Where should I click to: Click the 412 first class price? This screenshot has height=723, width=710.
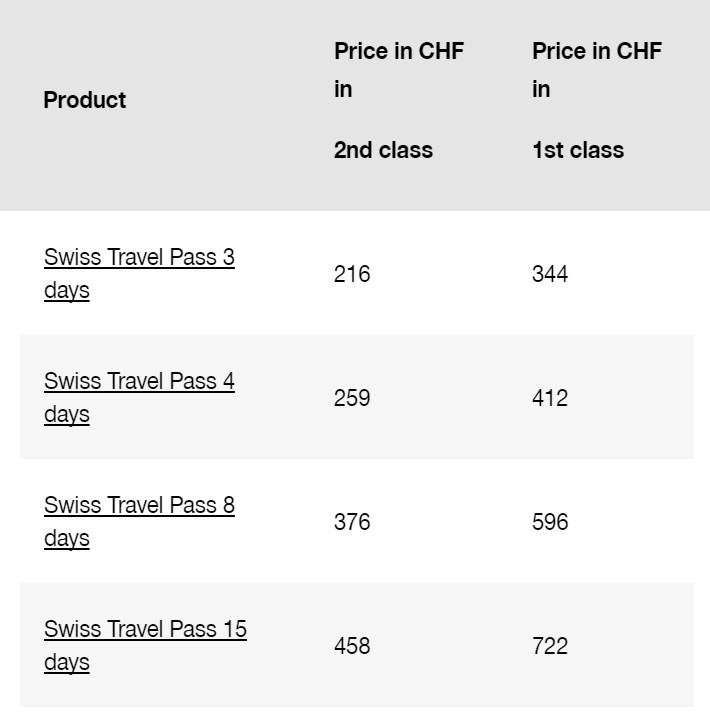pos(550,398)
